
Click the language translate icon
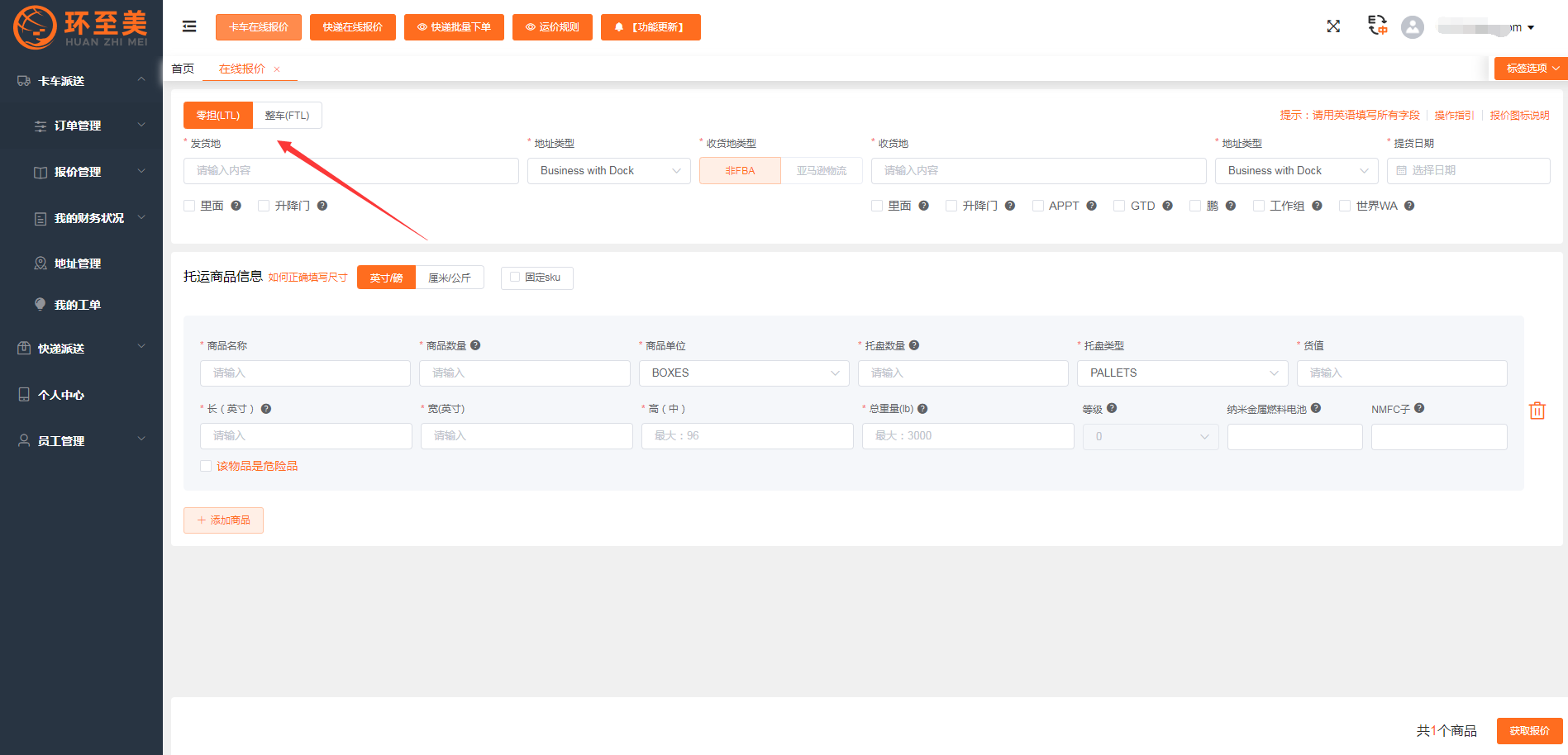pyautogui.click(x=1377, y=26)
